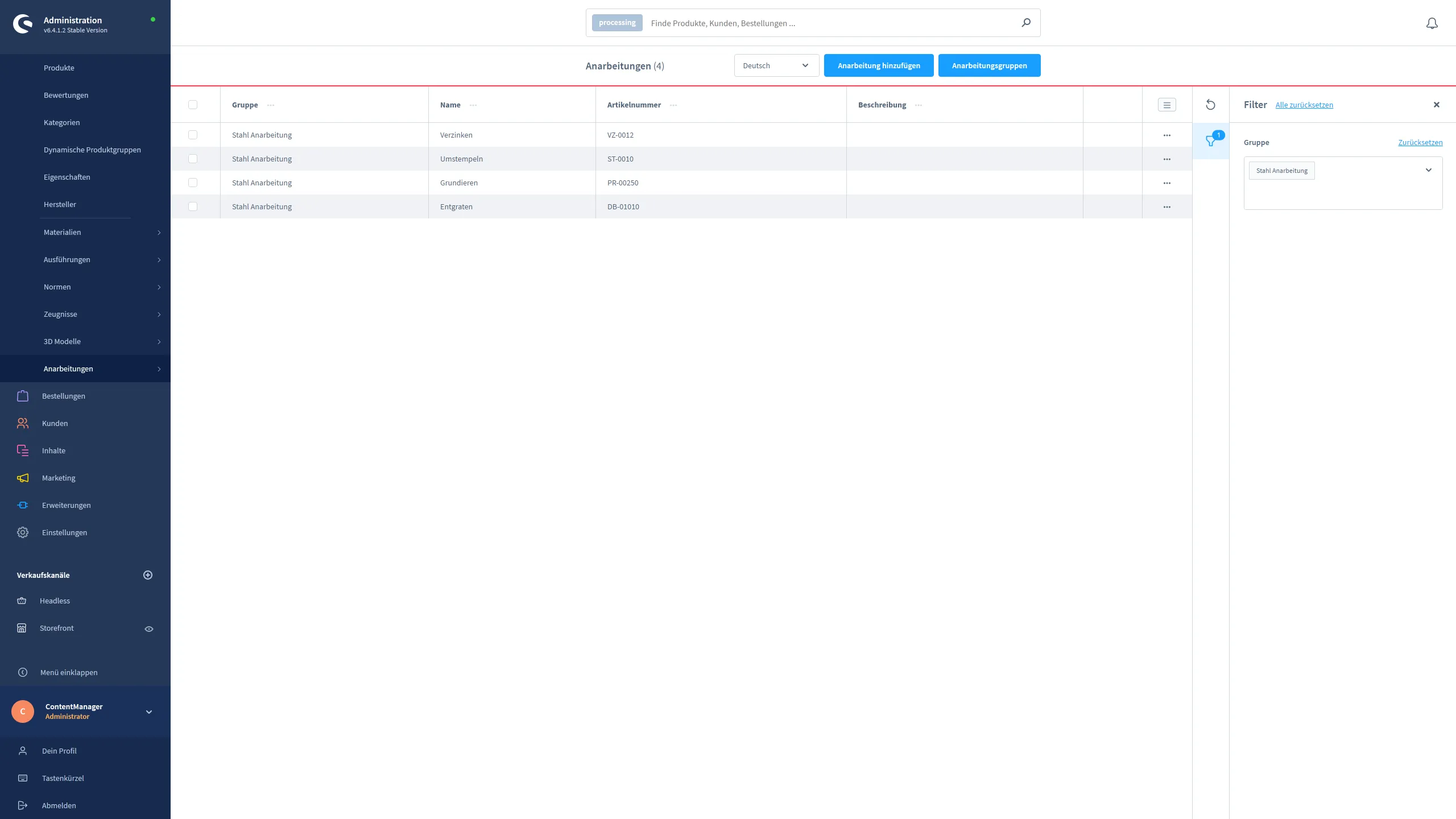Open the Deutsch language dropdown

[x=776, y=65]
